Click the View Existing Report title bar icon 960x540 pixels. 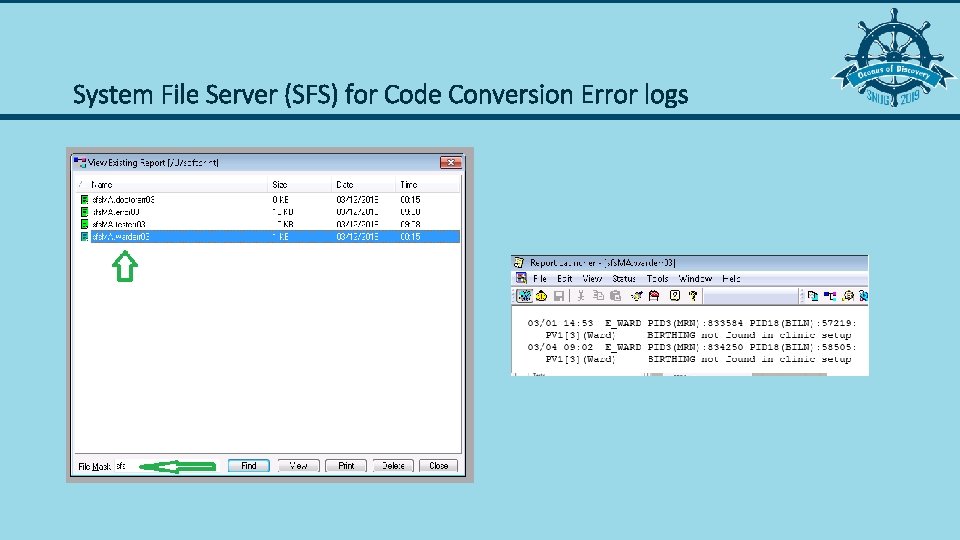click(x=80, y=162)
